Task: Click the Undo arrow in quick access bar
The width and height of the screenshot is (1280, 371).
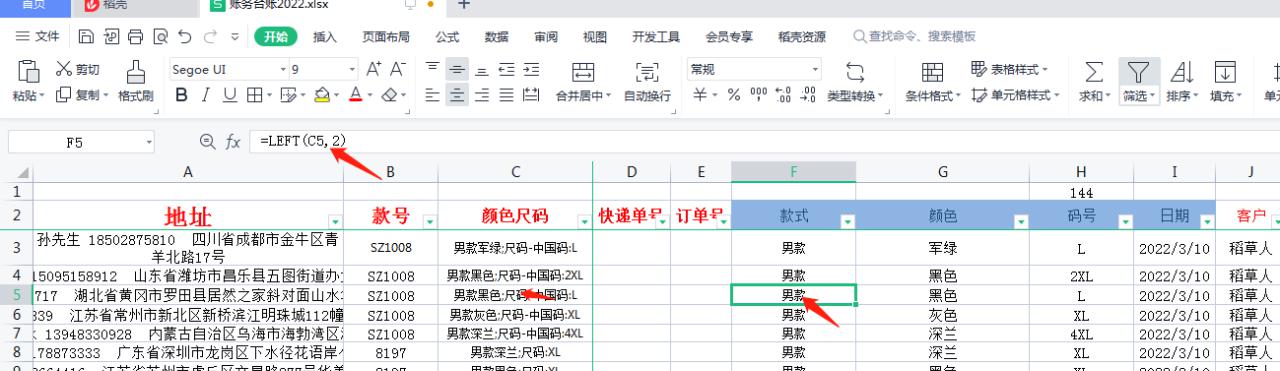Action: (x=184, y=37)
